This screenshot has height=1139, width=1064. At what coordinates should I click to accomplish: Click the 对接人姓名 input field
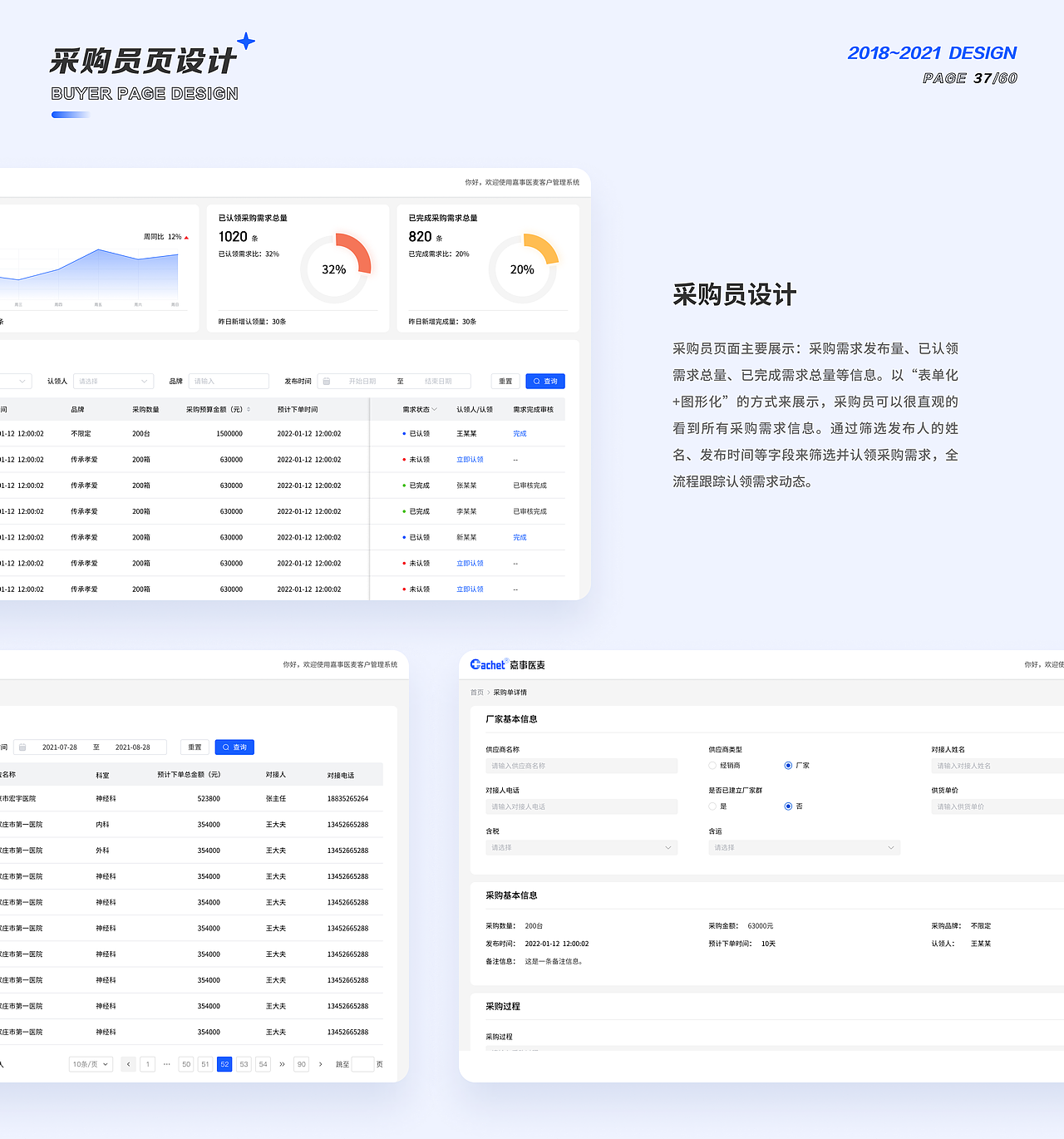point(997,766)
